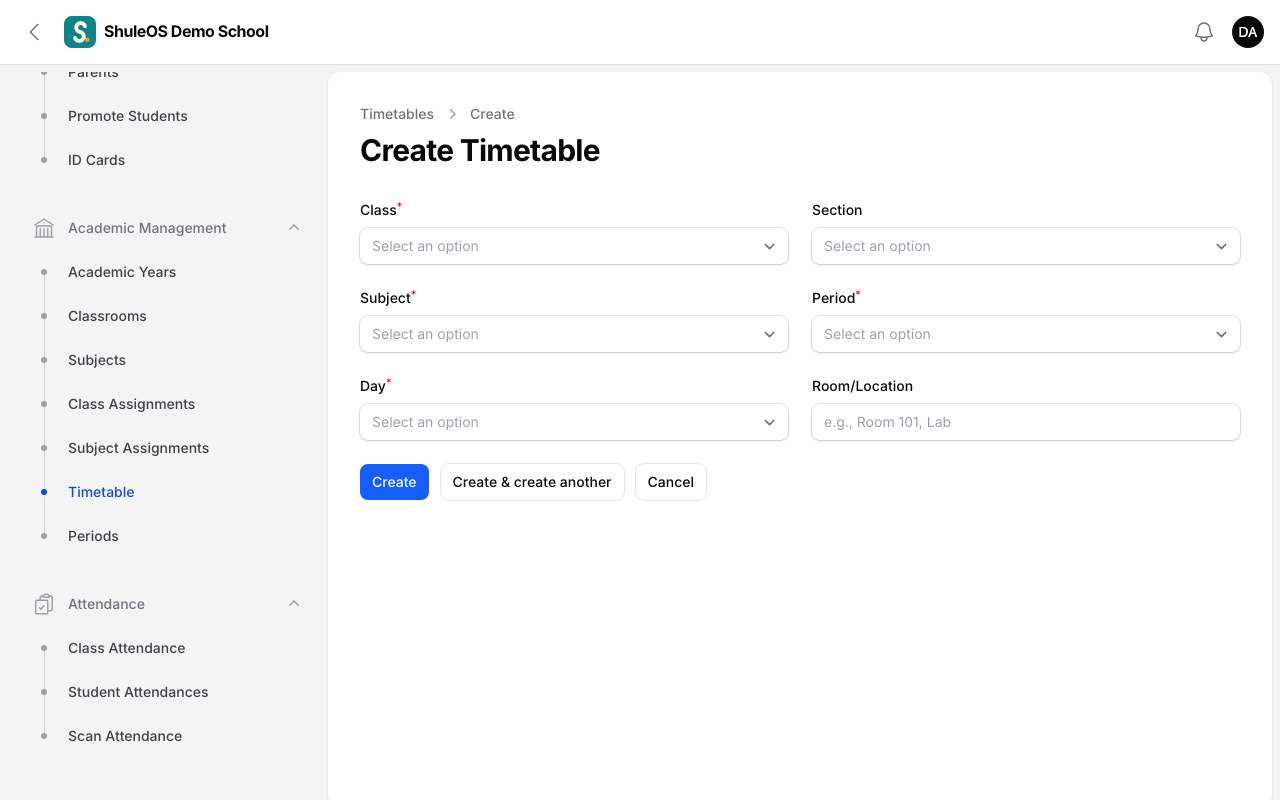The width and height of the screenshot is (1280, 800).
Task: Open the DA user avatar menu
Action: pyautogui.click(x=1248, y=32)
